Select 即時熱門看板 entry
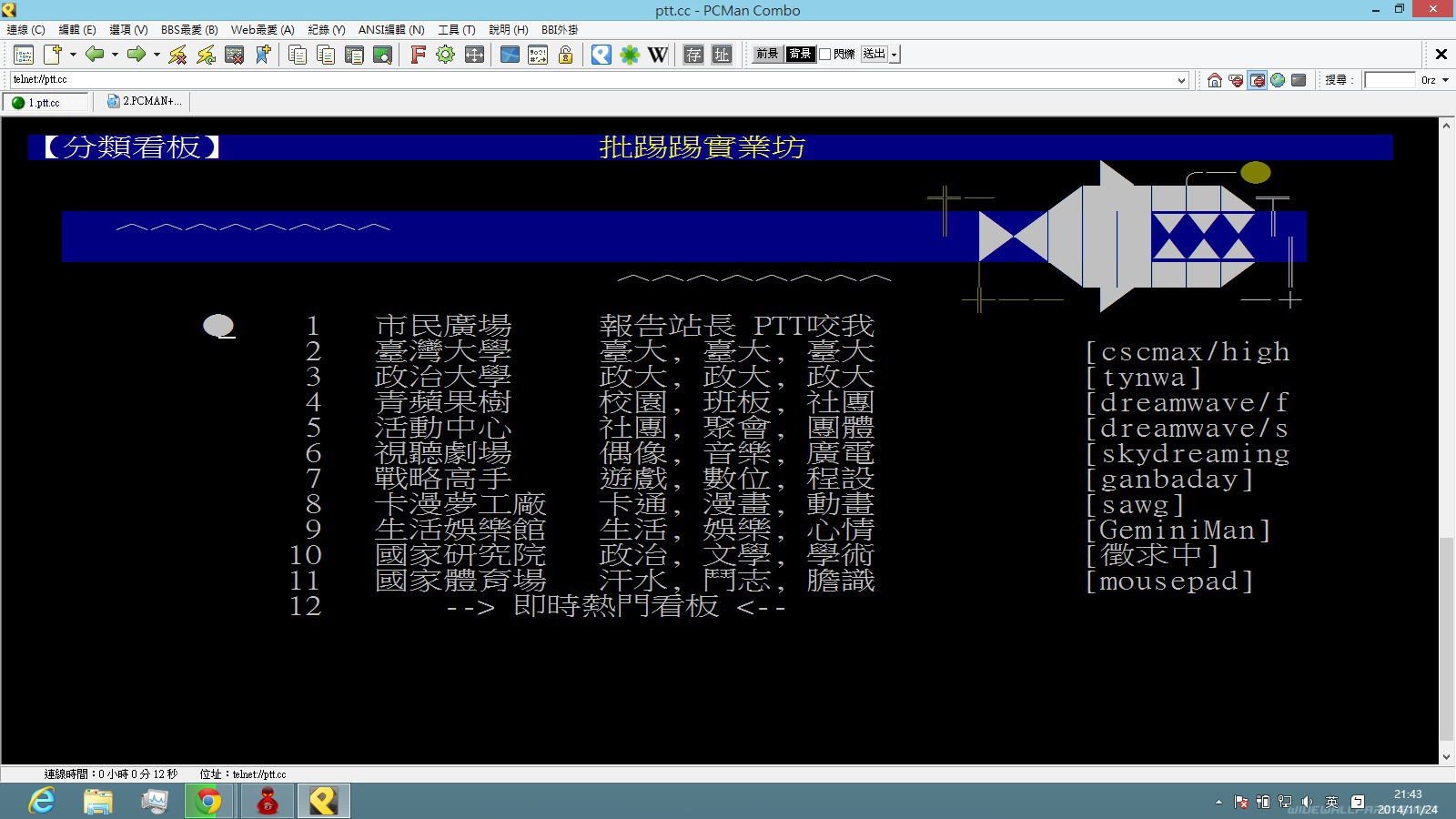 click(616, 606)
